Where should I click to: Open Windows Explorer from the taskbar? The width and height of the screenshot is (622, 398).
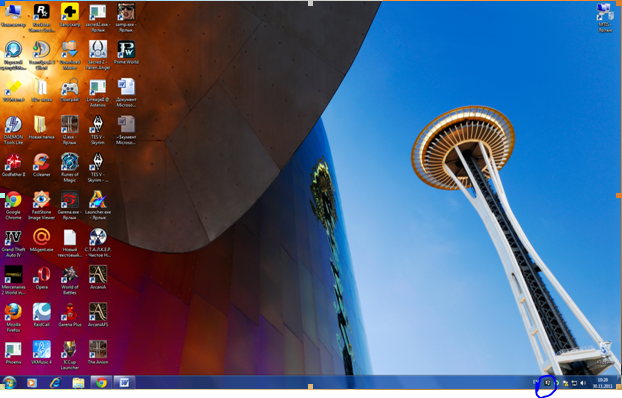tap(78, 383)
